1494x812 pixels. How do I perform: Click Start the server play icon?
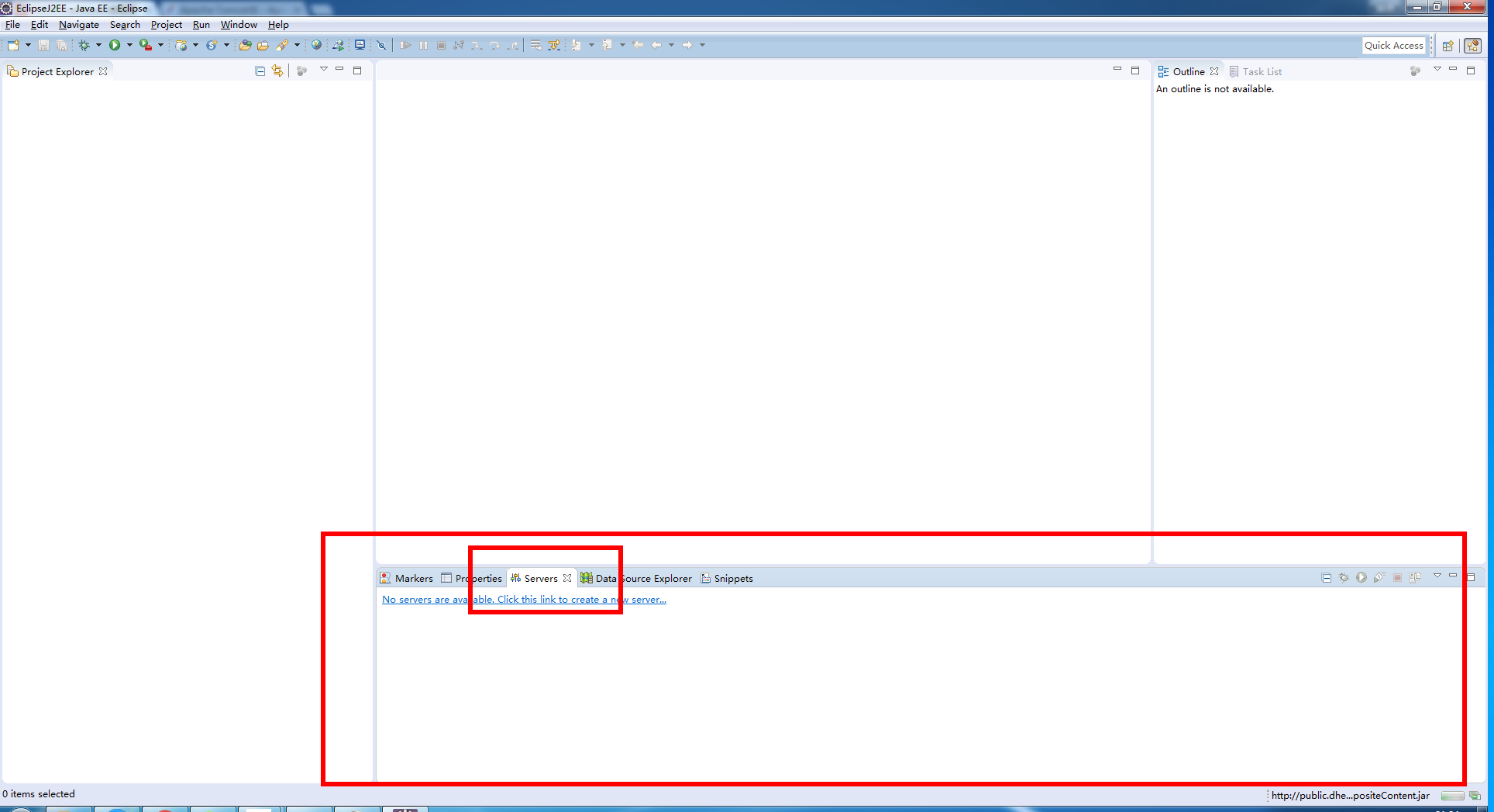coord(1361,578)
